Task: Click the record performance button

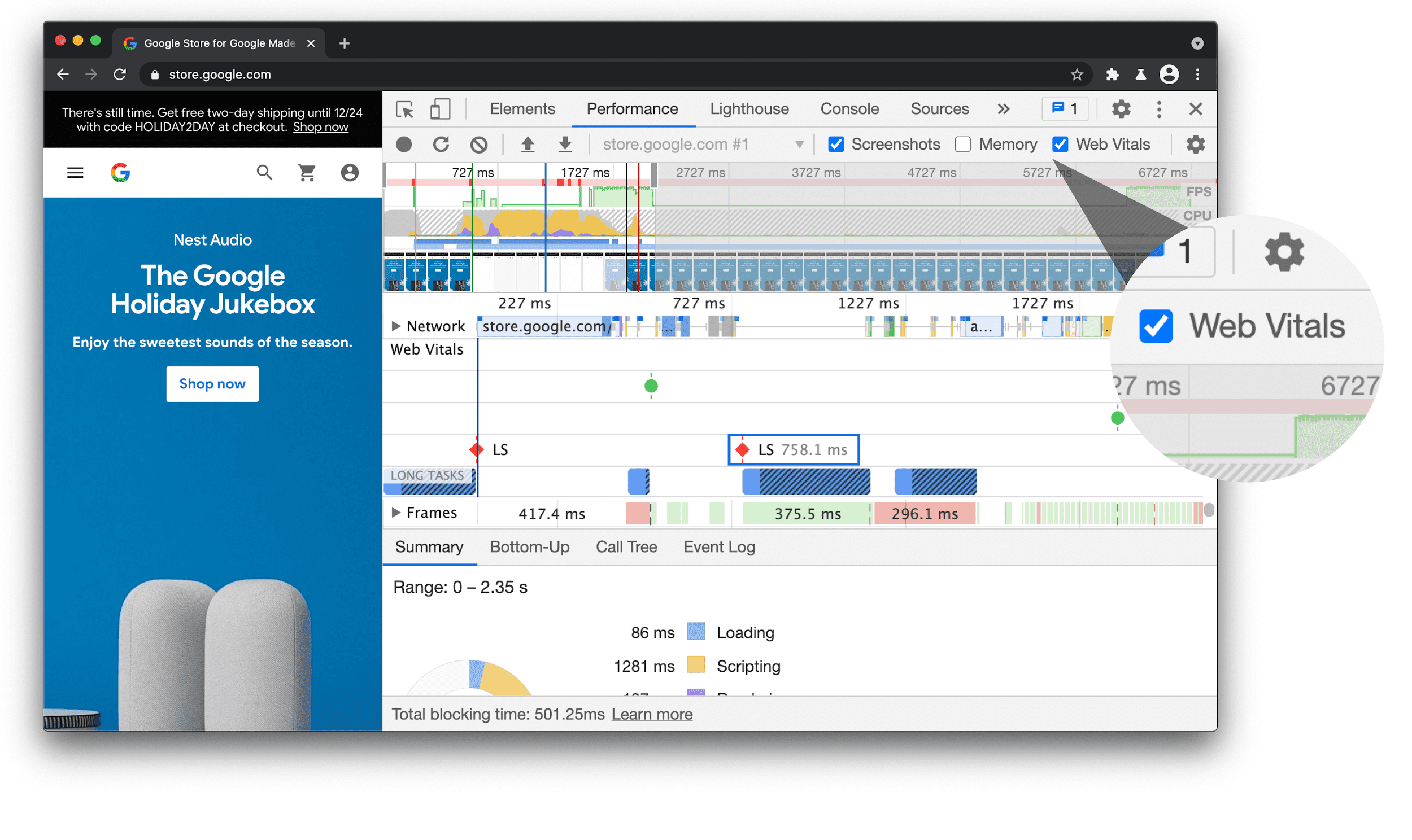Action: (405, 144)
